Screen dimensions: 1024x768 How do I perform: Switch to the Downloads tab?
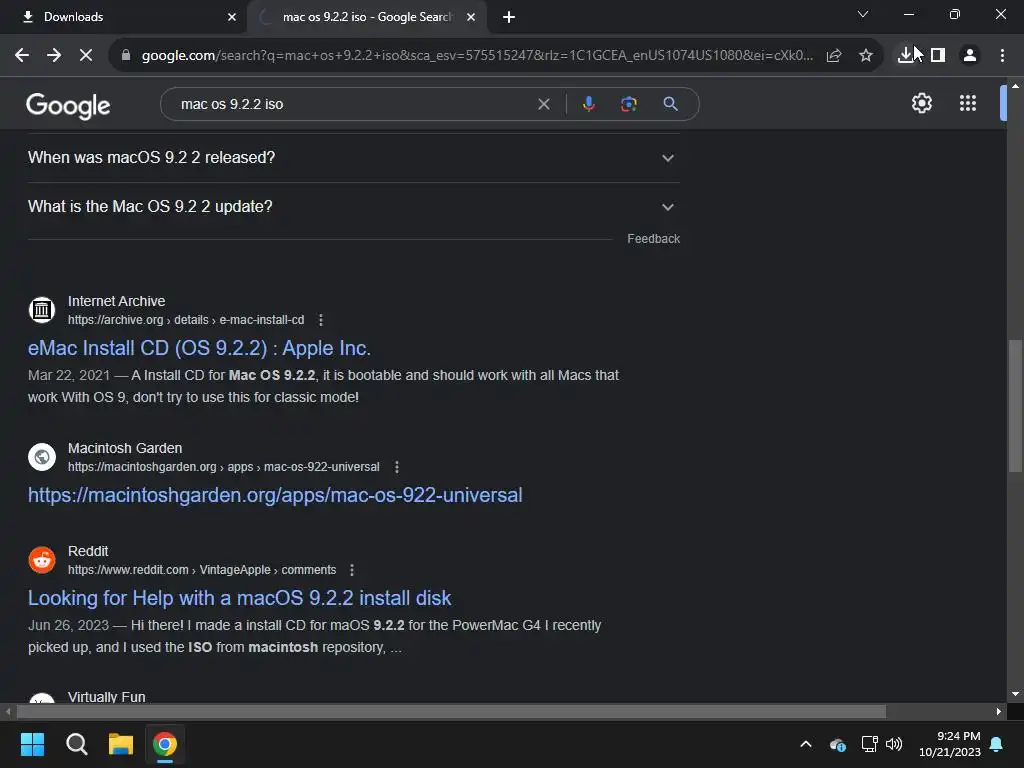(x=123, y=17)
